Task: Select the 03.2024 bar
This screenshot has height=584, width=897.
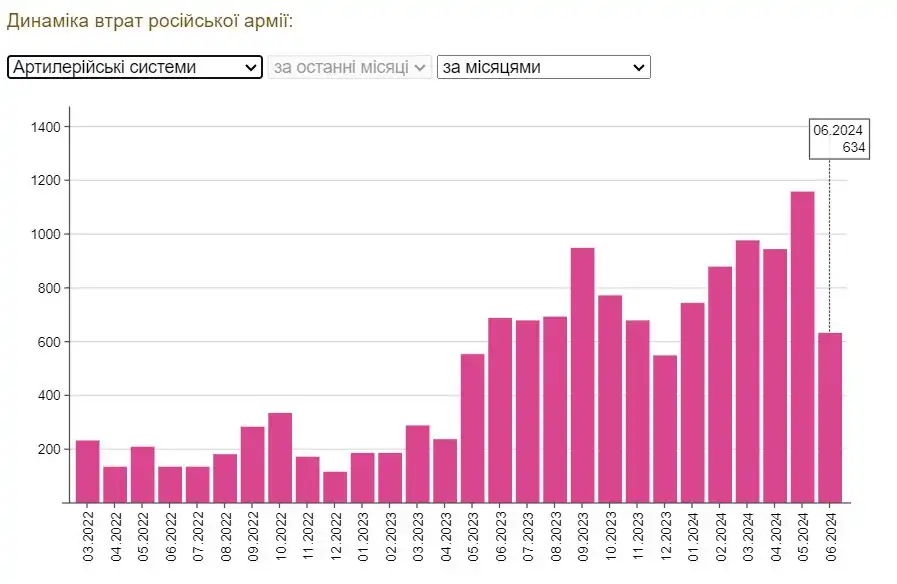Action: tap(747, 371)
